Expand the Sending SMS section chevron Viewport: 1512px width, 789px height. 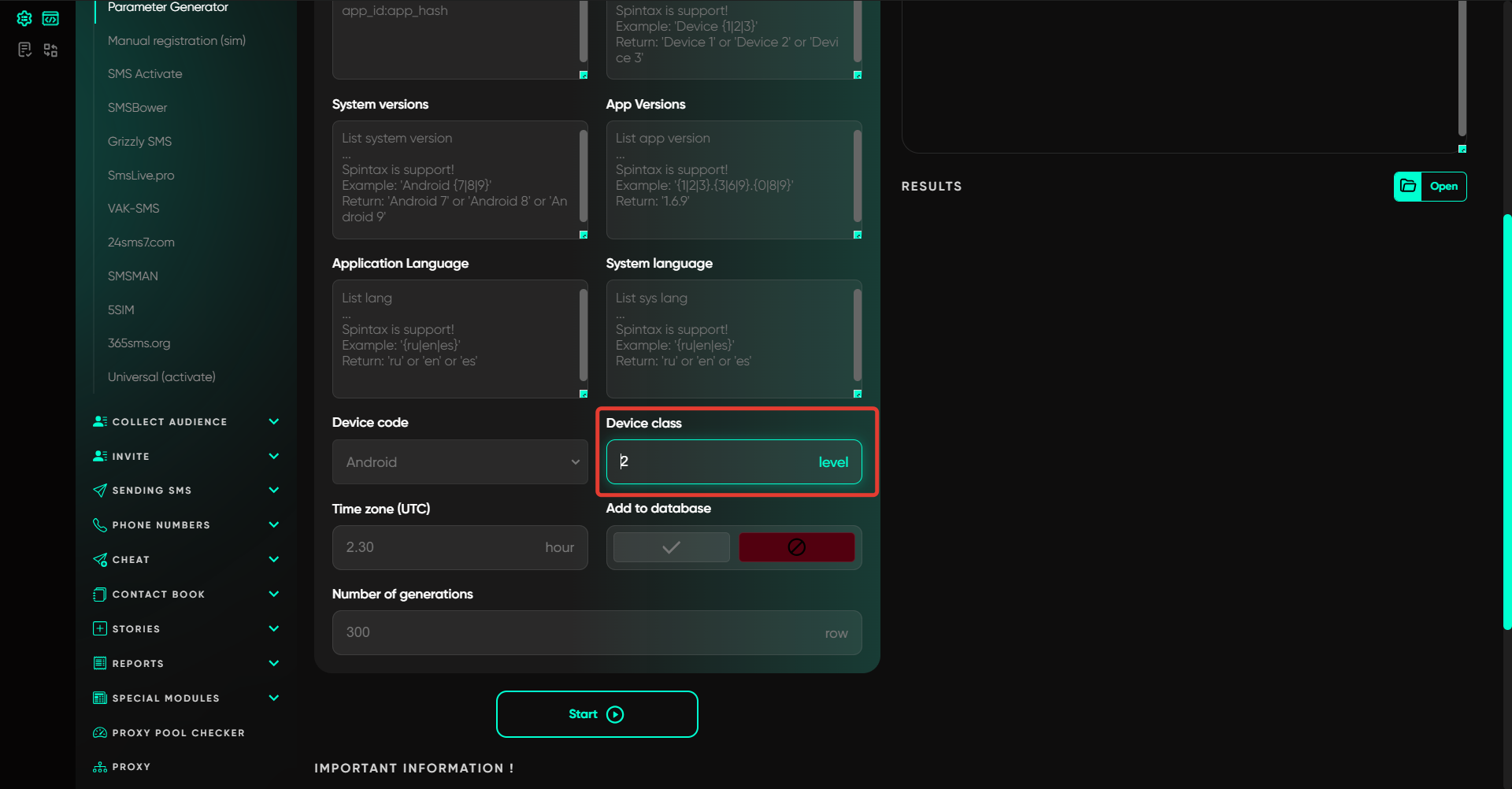274,491
